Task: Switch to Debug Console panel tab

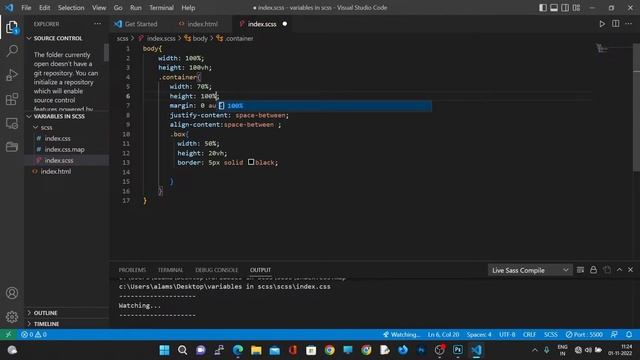Action: (x=216, y=270)
